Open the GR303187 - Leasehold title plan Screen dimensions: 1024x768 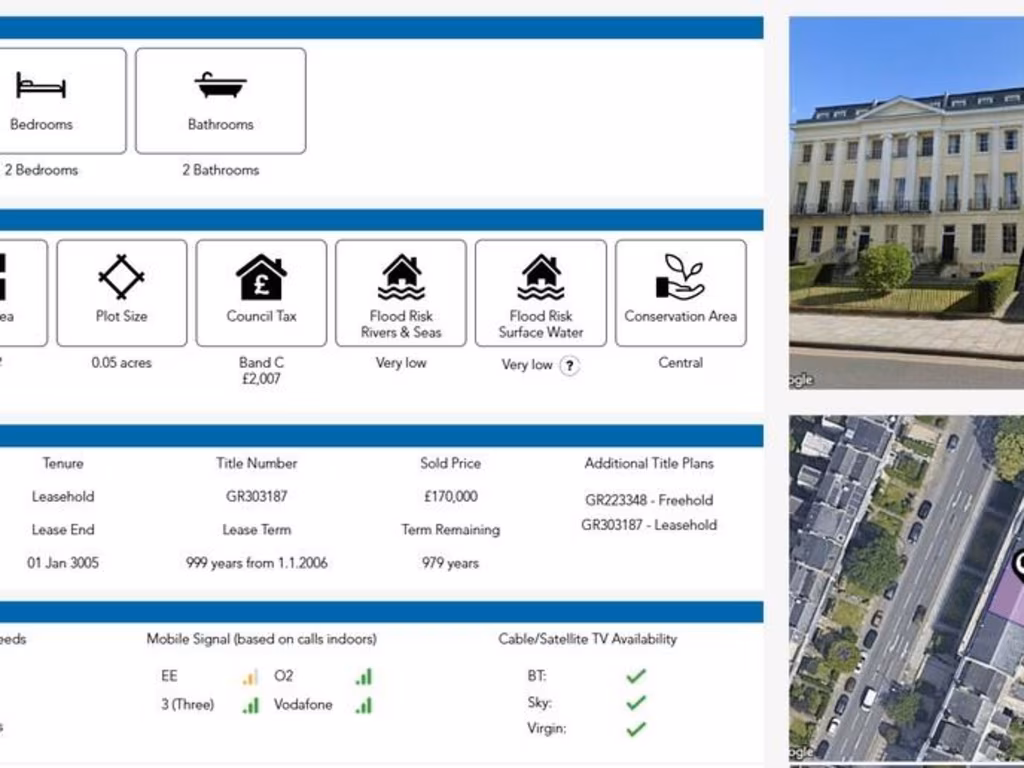pyautogui.click(x=649, y=525)
